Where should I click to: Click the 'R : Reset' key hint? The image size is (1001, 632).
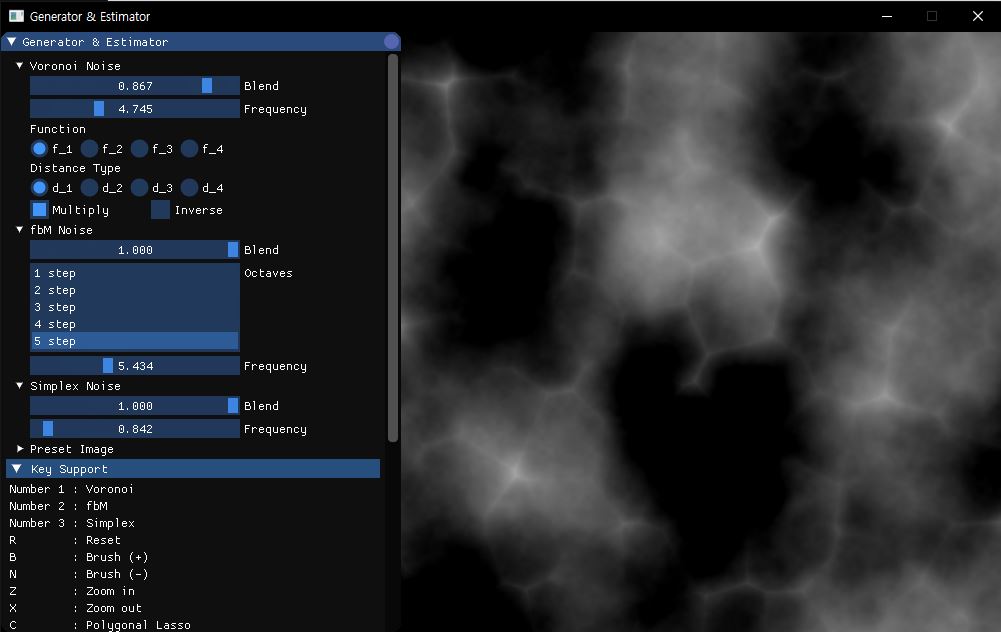(64, 540)
